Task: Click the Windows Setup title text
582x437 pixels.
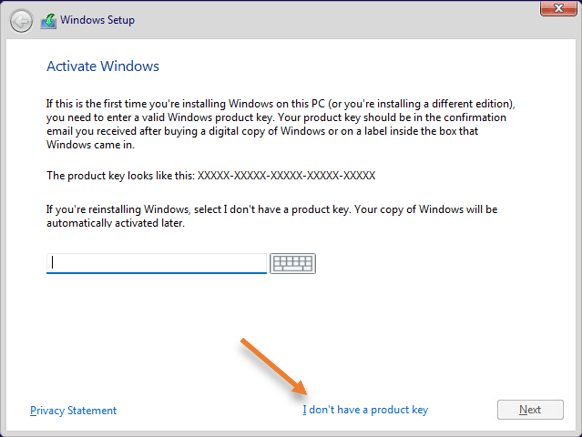Action: coord(97,20)
